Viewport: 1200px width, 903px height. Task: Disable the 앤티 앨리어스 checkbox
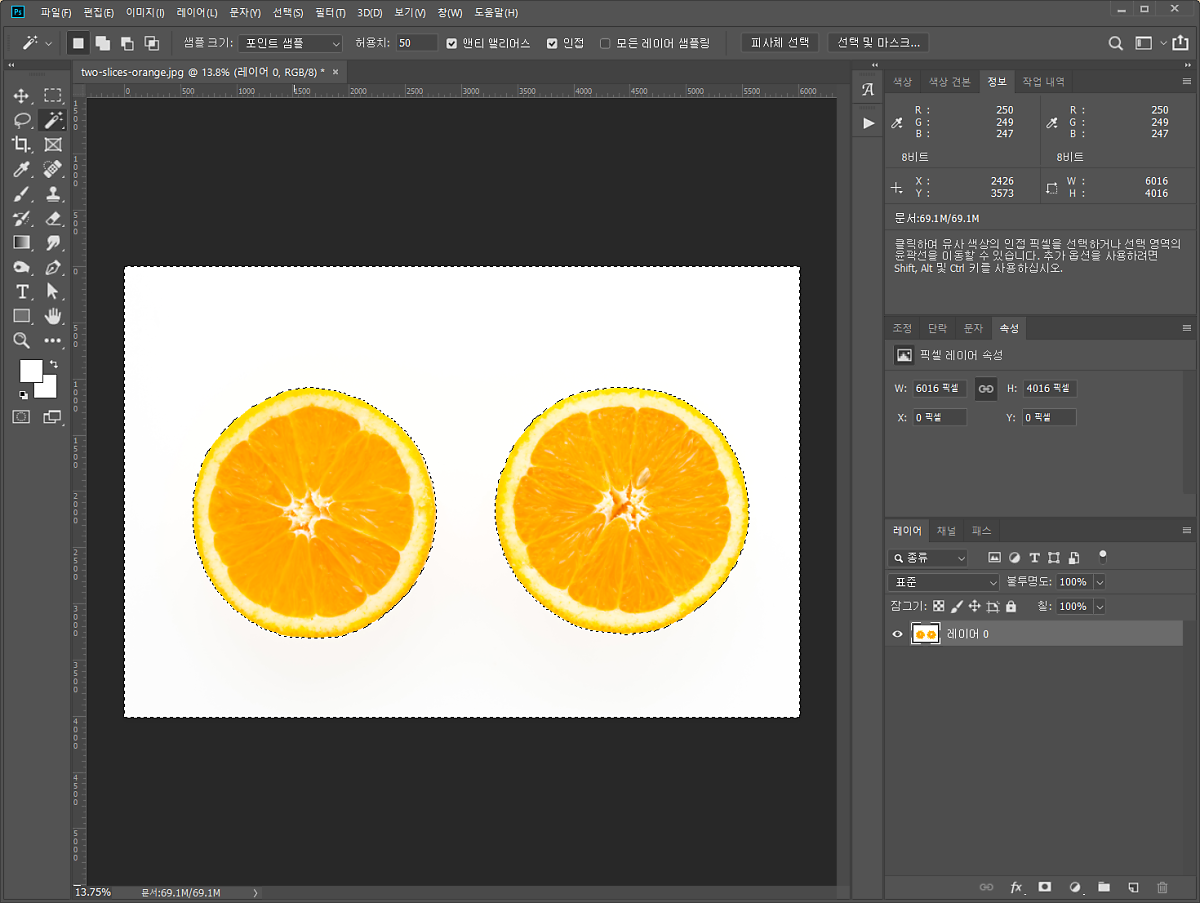pos(452,44)
